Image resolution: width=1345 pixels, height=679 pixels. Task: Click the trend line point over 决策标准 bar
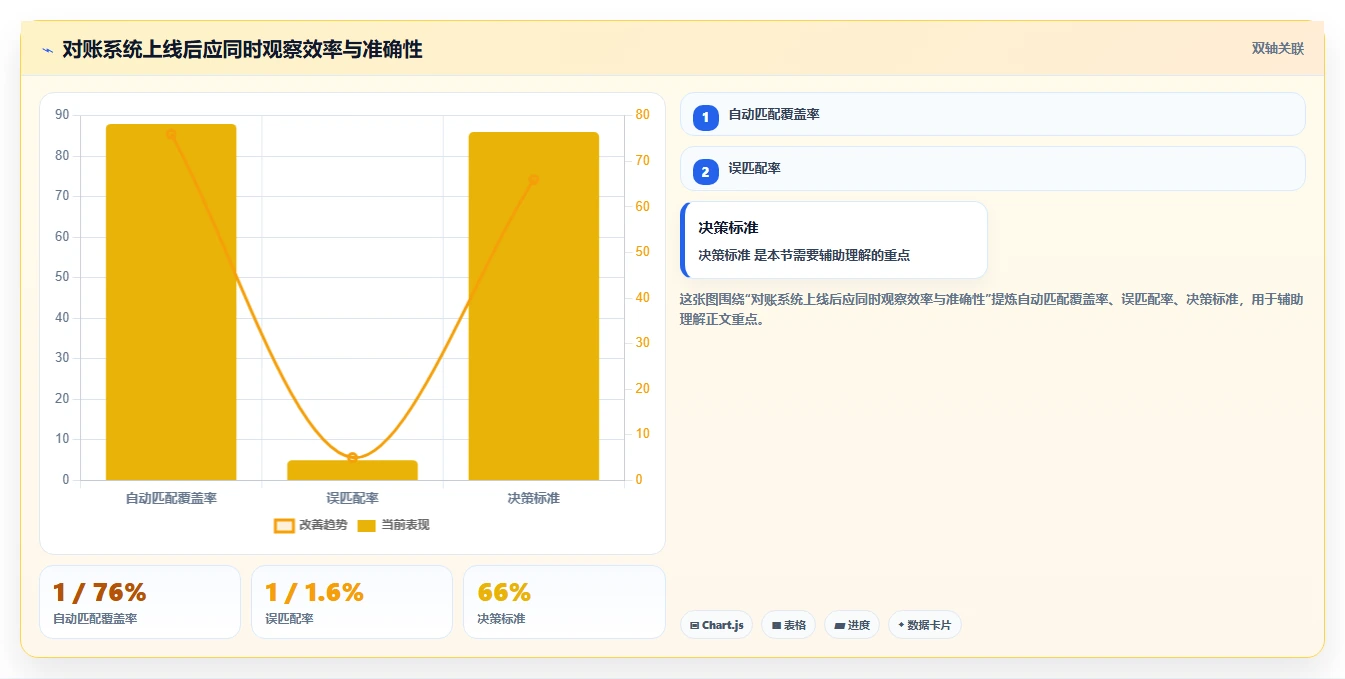pyautogui.click(x=533, y=180)
